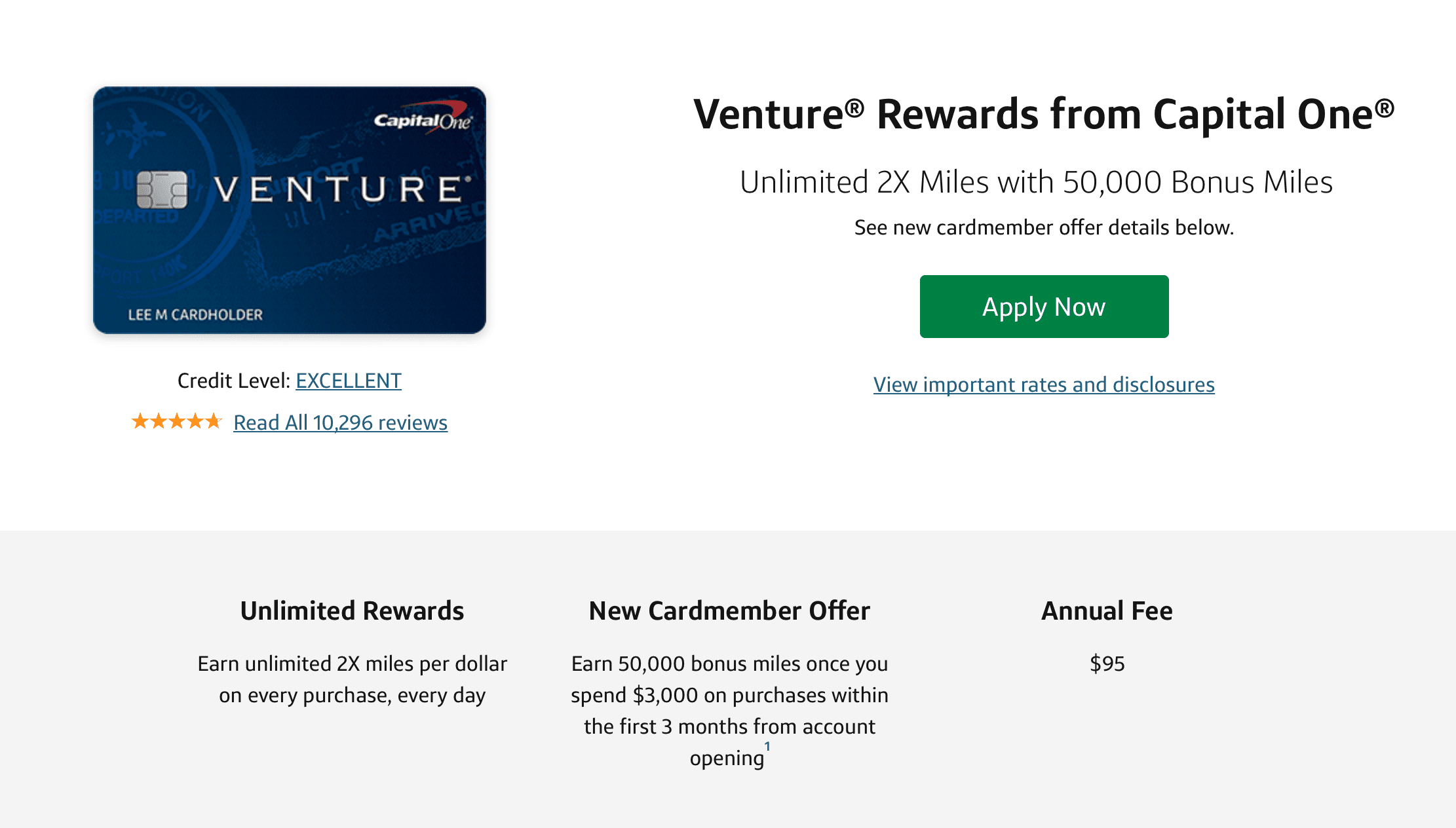Screen dimensions: 1456x828
Task: Click the Unlimited Rewards section heading
Action: [x=351, y=611]
